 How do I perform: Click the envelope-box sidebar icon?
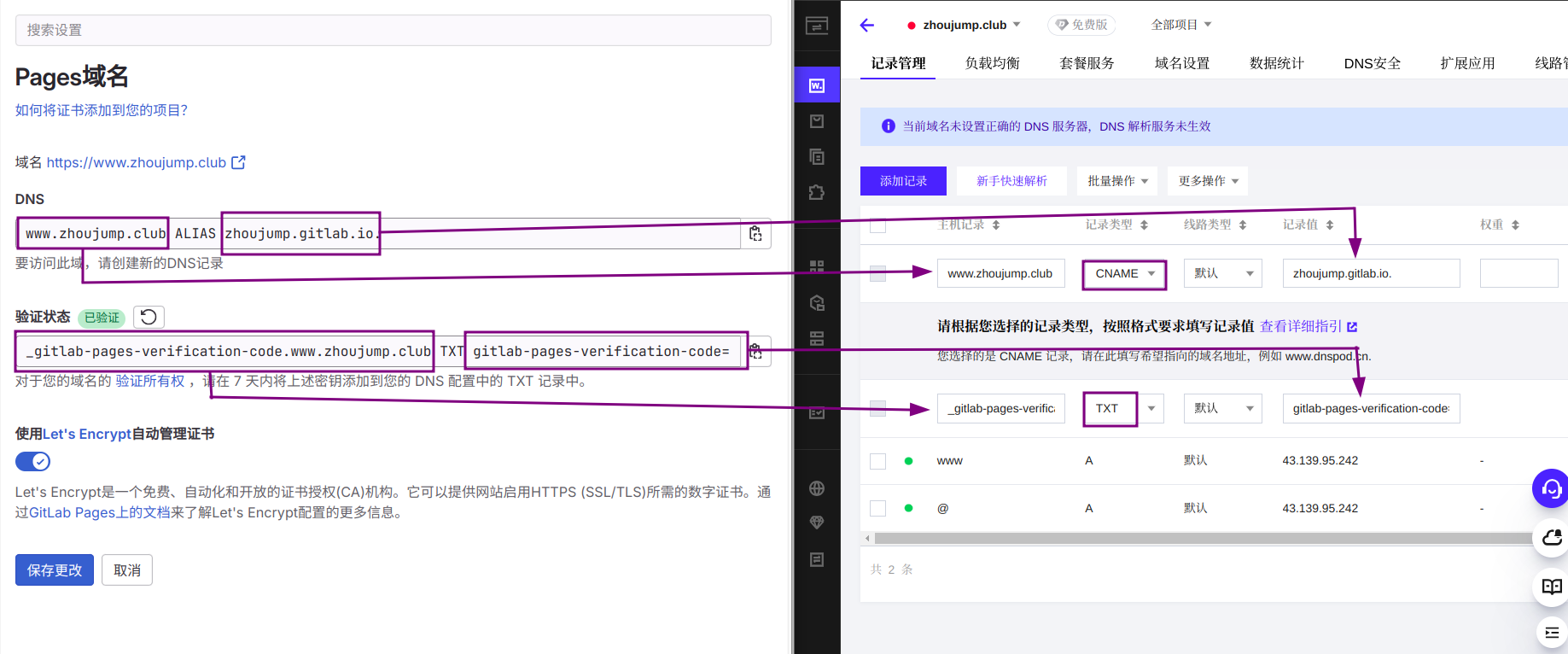tap(817, 121)
